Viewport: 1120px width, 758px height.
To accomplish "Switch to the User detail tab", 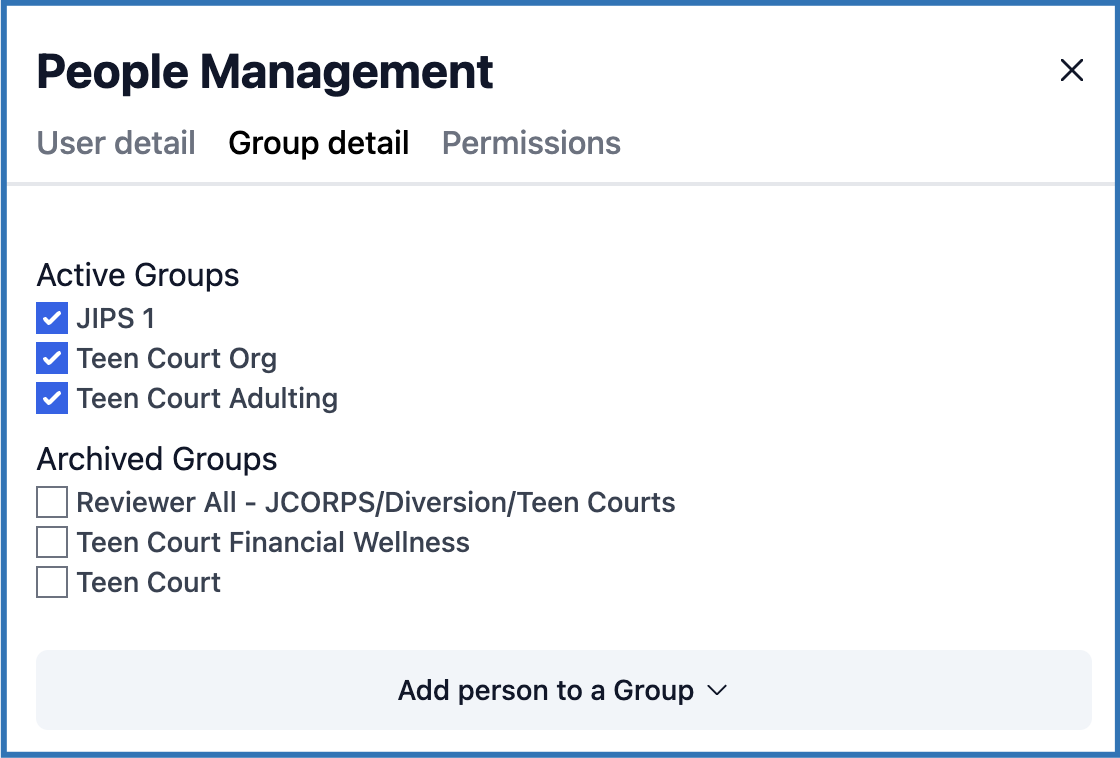I will click(116, 143).
